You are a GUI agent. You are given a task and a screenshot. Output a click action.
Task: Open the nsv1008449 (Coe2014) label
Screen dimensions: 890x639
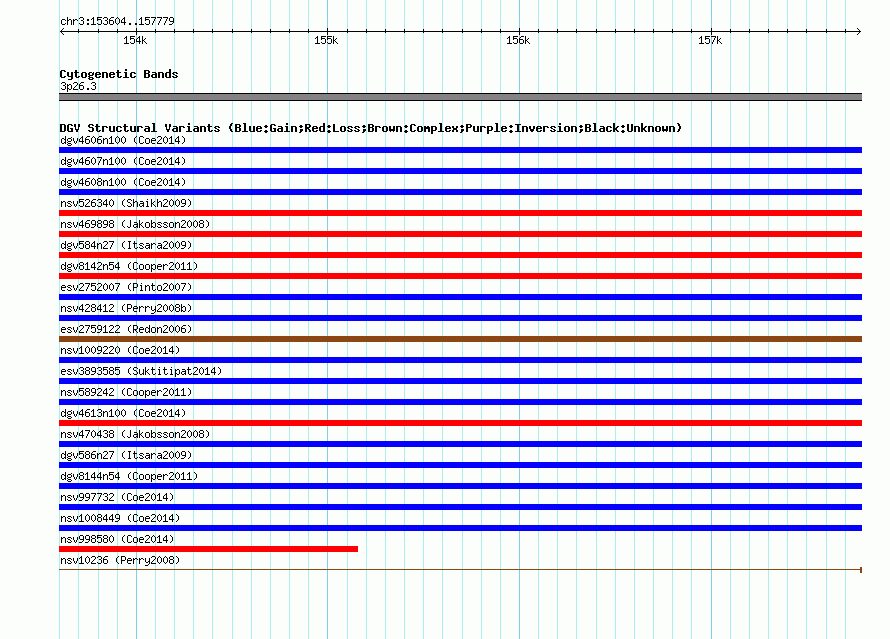[120, 518]
